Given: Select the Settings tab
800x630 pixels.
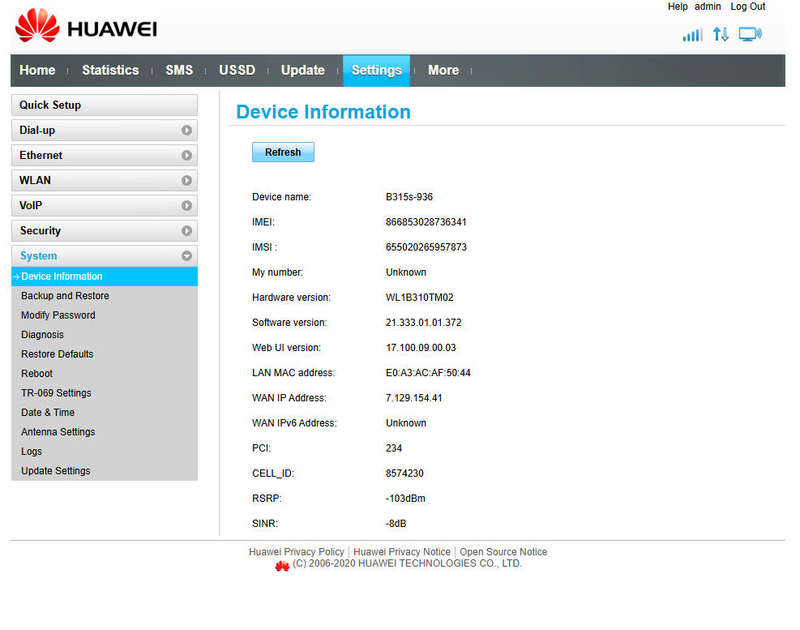Looking at the screenshot, I should (377, 70).
